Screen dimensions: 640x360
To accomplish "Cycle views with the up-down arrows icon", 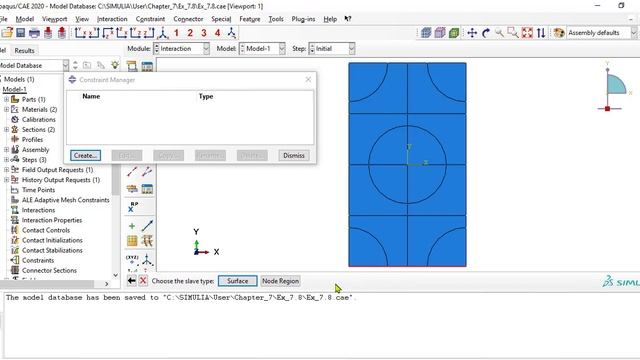I will coord(541,33).
